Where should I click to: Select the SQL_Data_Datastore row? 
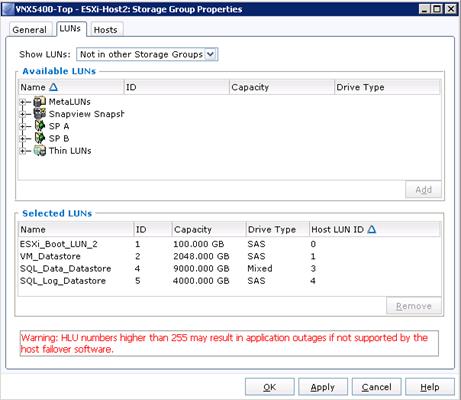tap(229, 268)
